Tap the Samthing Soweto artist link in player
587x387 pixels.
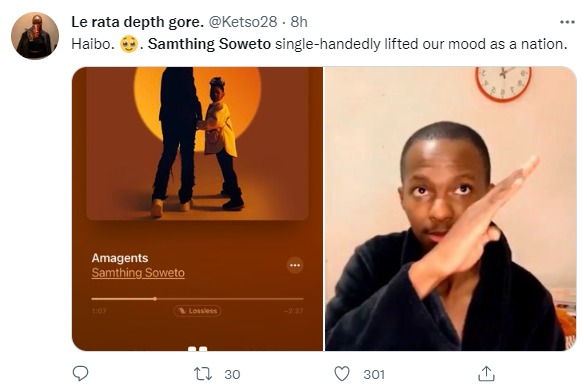[138, 273]
